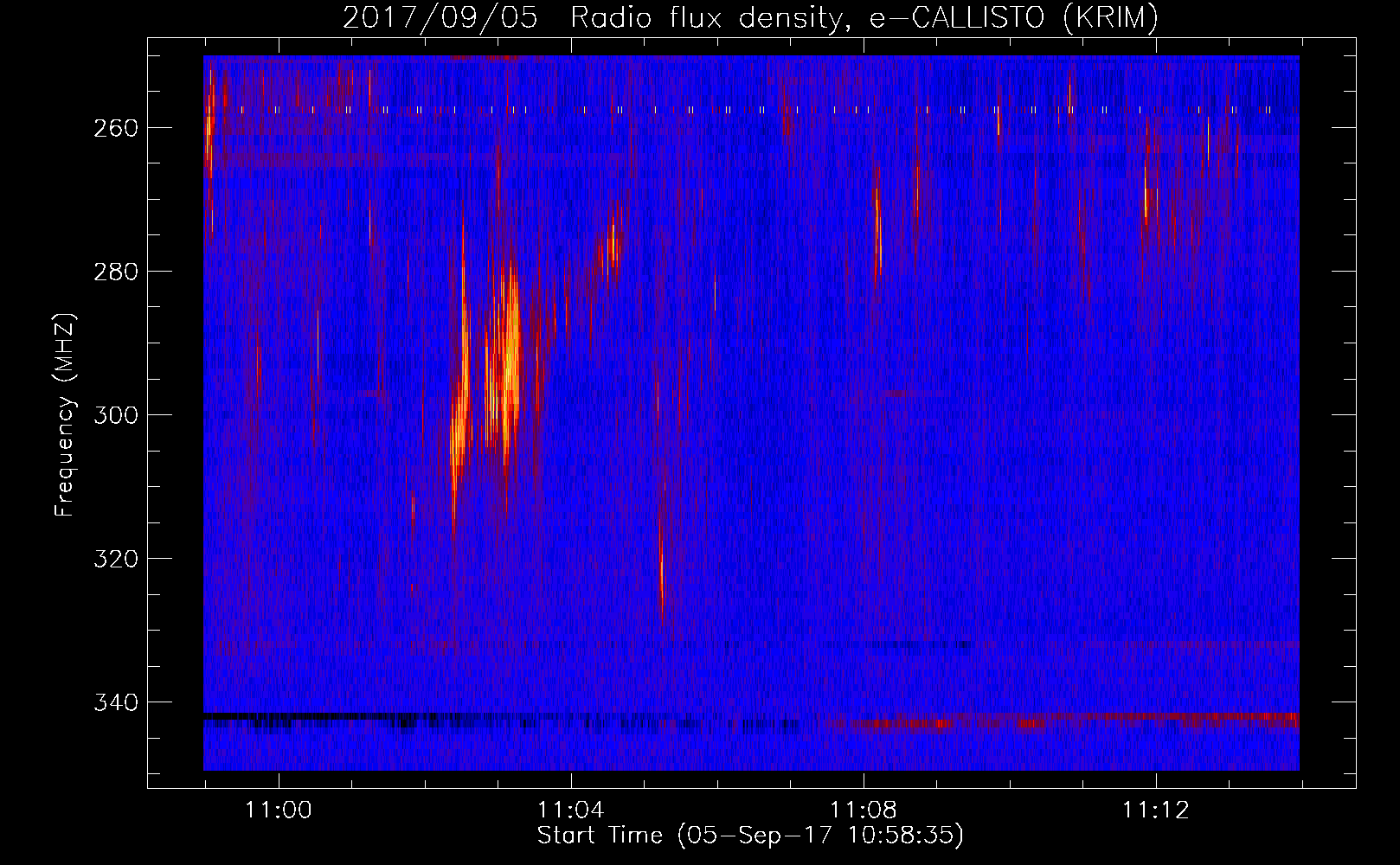Click the plot title mentioning e-CALLISTO (KRIM)
The height and width of the screenshot is (865, 1400).
(750, 17)
